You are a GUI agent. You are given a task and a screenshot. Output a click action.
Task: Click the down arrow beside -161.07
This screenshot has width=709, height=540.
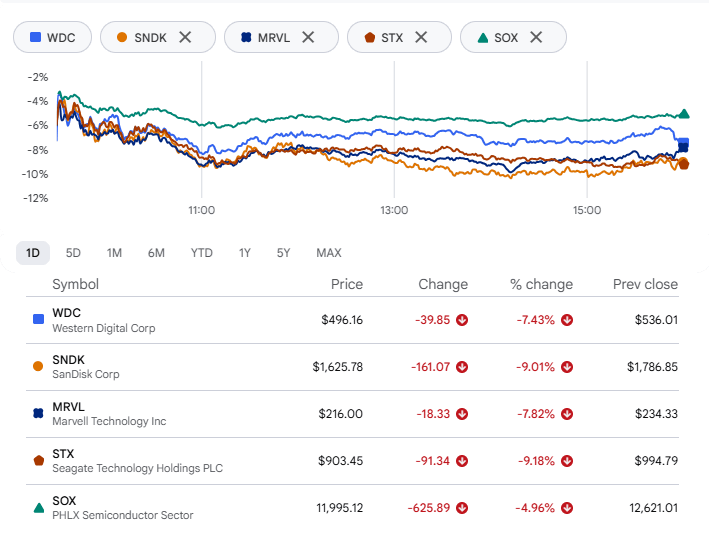click(462, 367)
